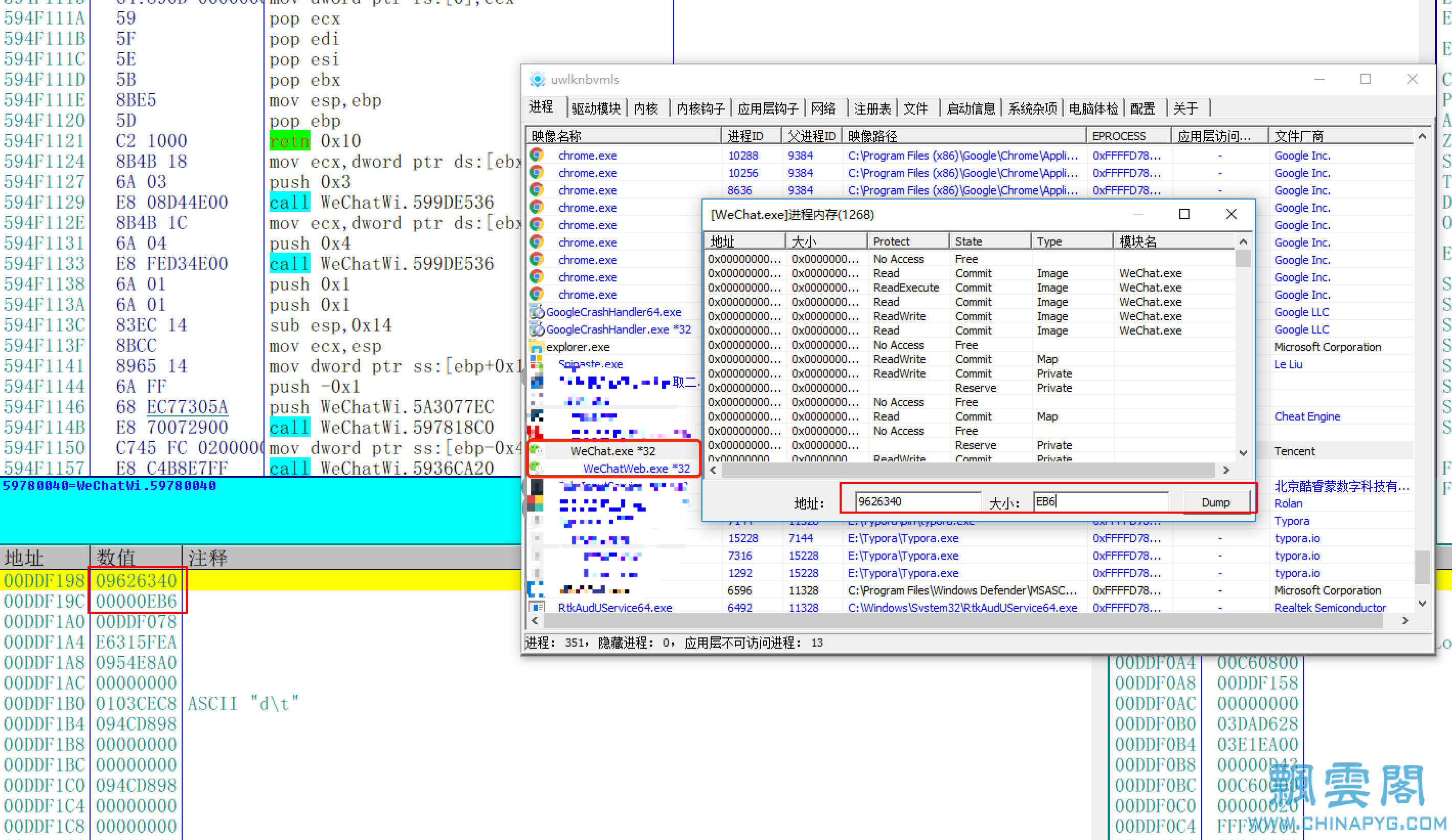Click process list scroll-up arrow
Image resolution: width=1452 pixels, height=840 pixels.
pos(1421,137)
